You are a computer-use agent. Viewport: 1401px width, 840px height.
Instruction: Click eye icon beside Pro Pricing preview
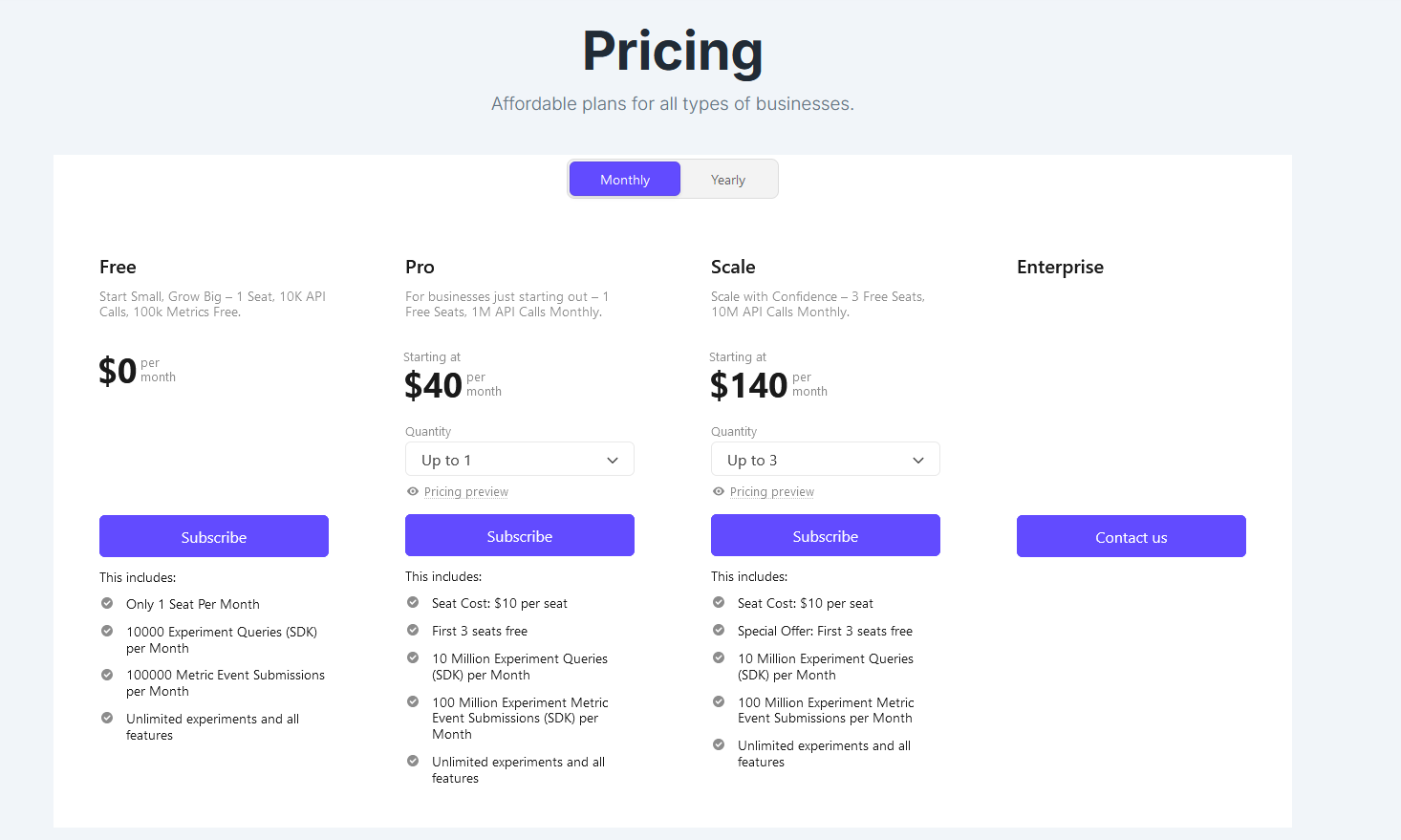[x=413, y=491]
